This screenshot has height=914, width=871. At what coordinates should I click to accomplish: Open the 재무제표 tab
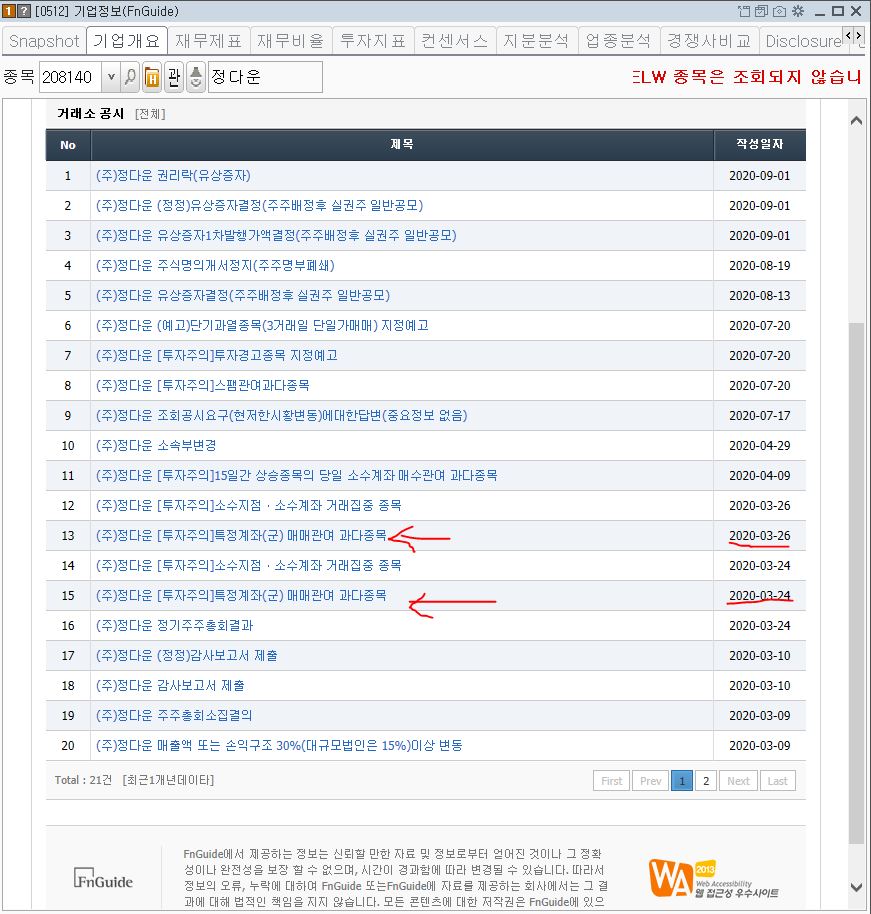click(x=209, y=41)
